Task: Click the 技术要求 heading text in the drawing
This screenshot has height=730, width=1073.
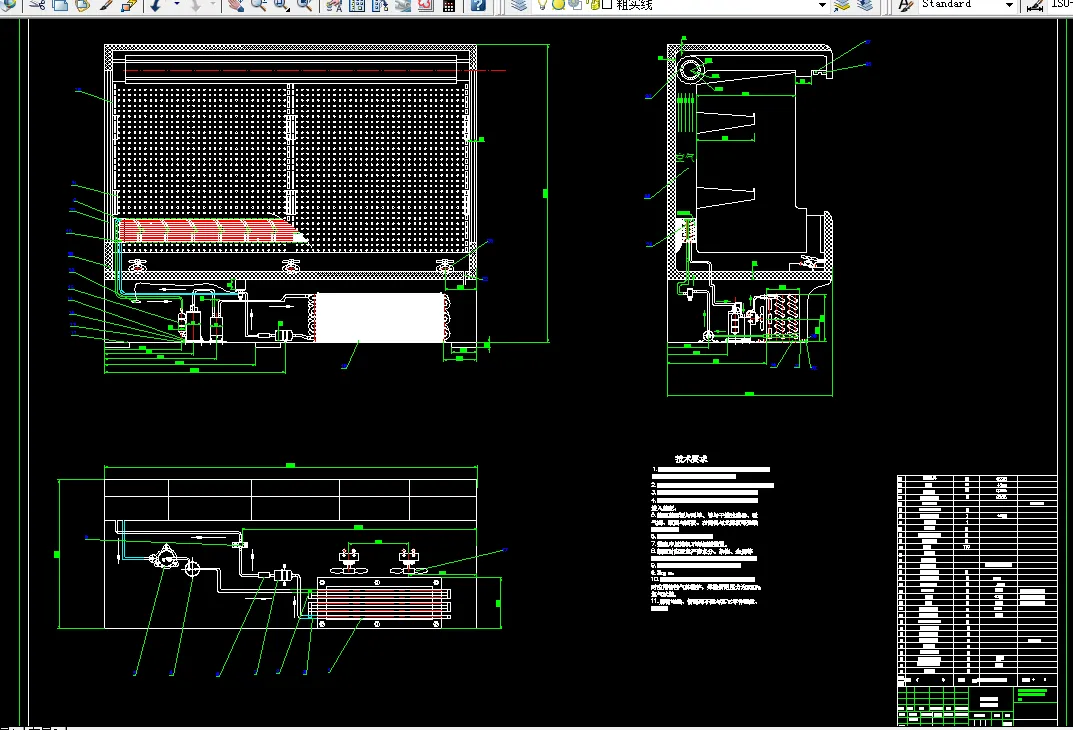Action: point(691,458)
